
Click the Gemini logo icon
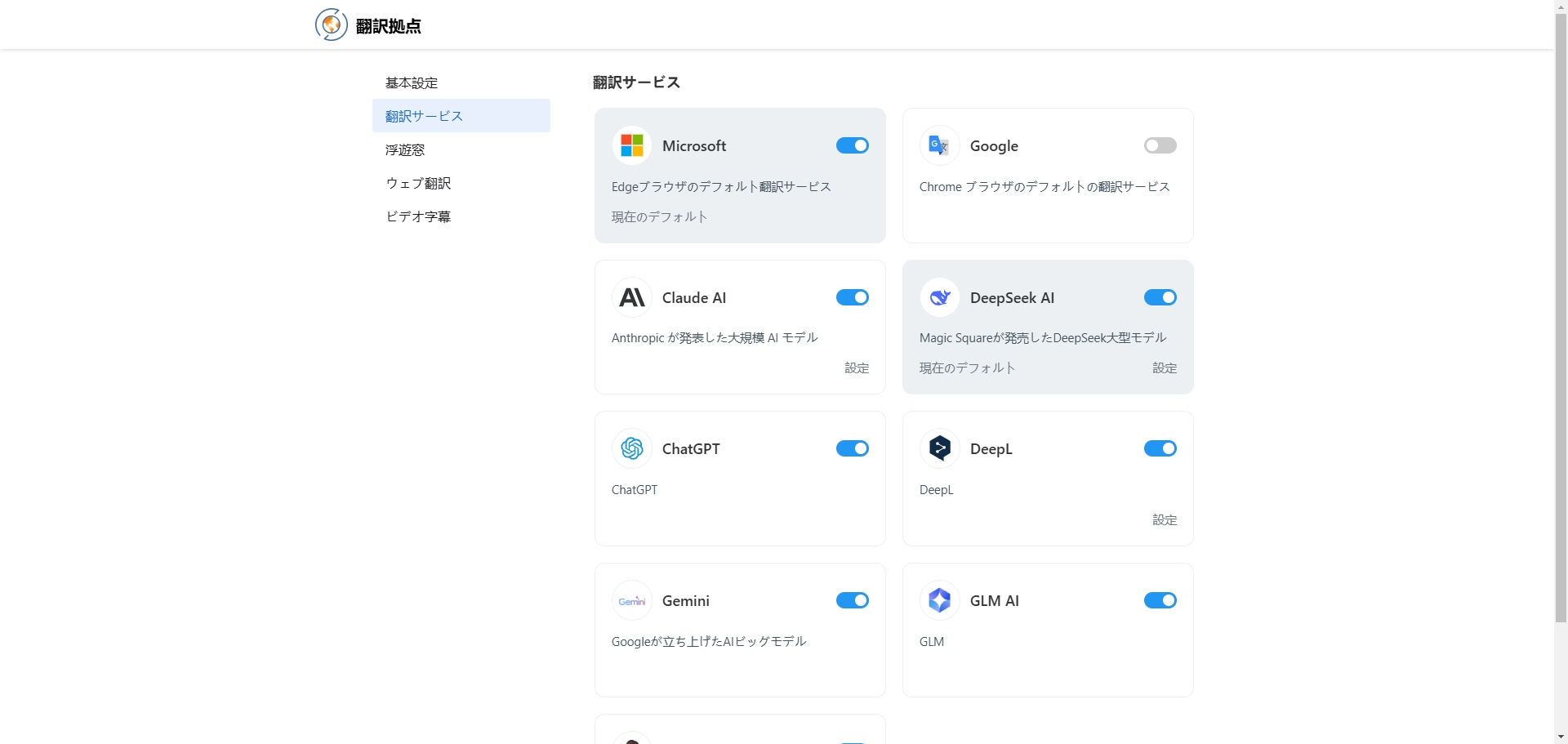632,600
